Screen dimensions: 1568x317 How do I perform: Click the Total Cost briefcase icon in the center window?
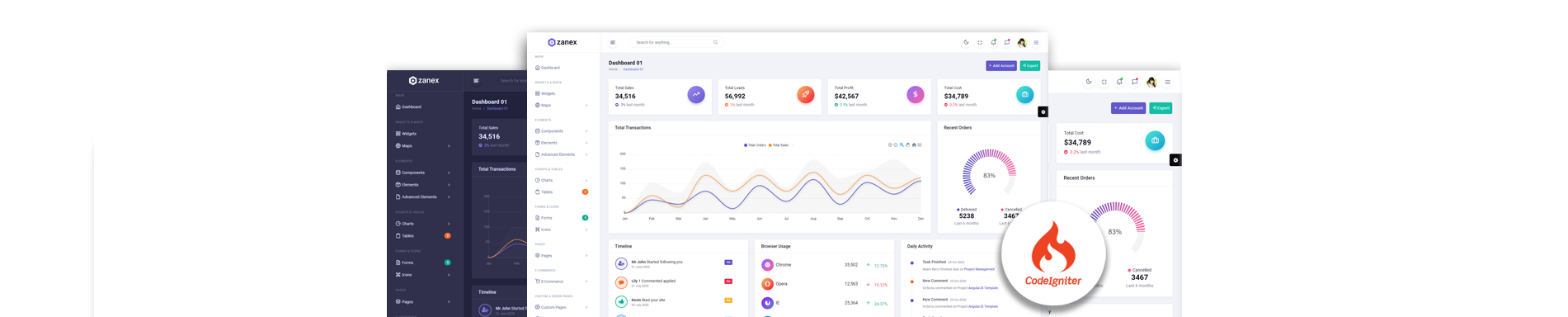click(1025, 94)
